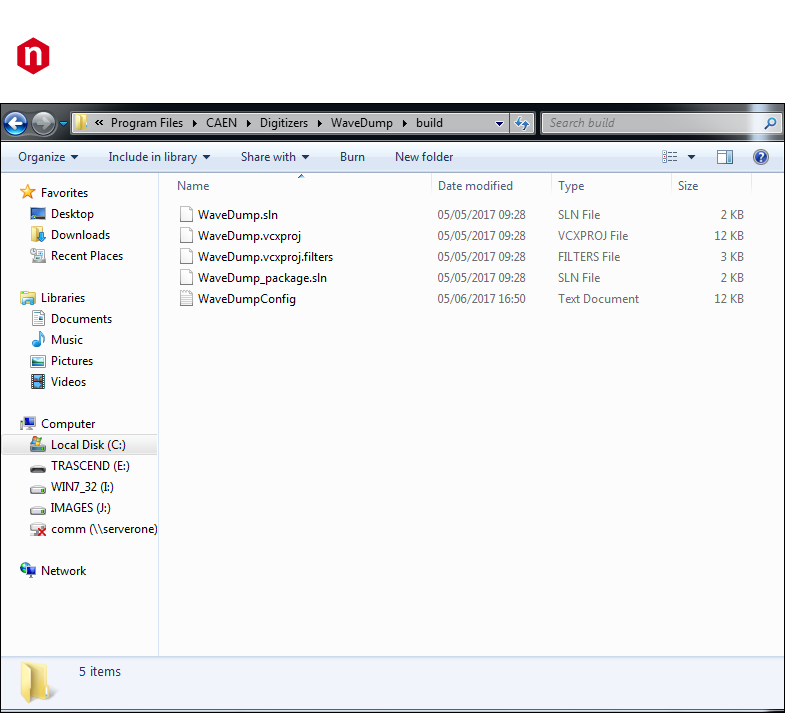The image size is (785, 713).
Task: Expand the address bar history dropdown
Action: [499, 123]
